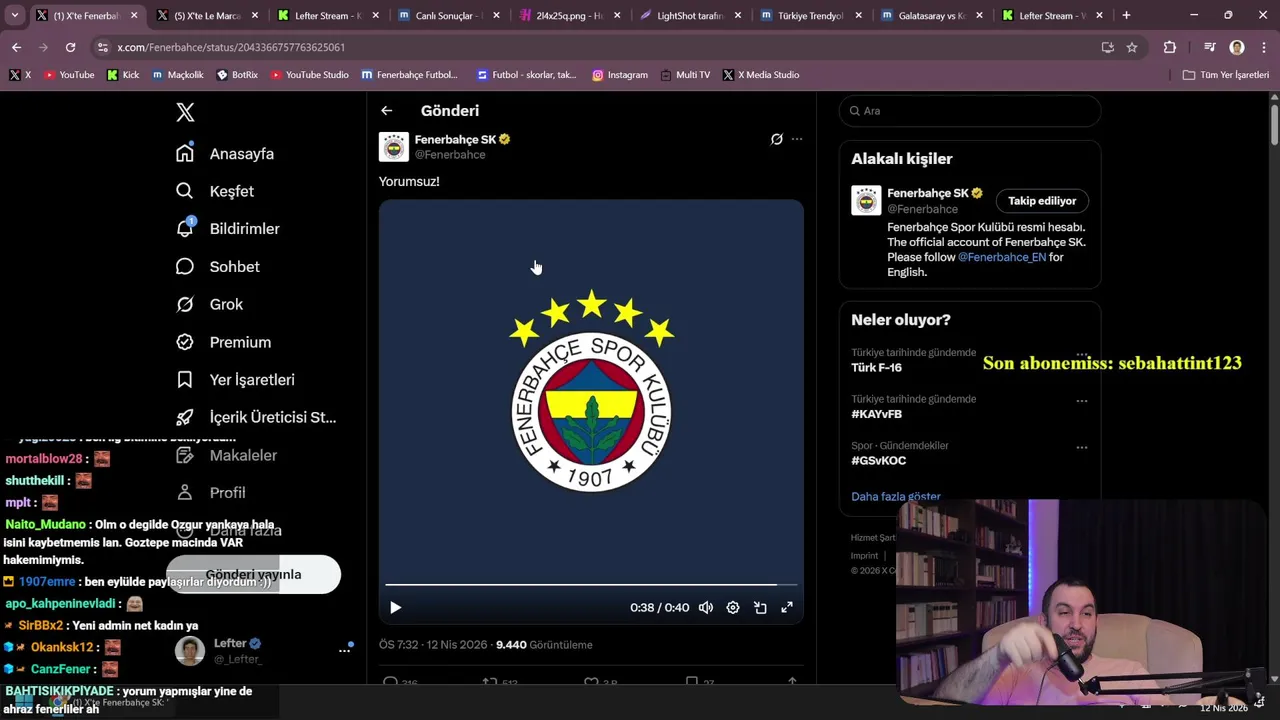Open tab search dropdown arrow

click(14, 15)
